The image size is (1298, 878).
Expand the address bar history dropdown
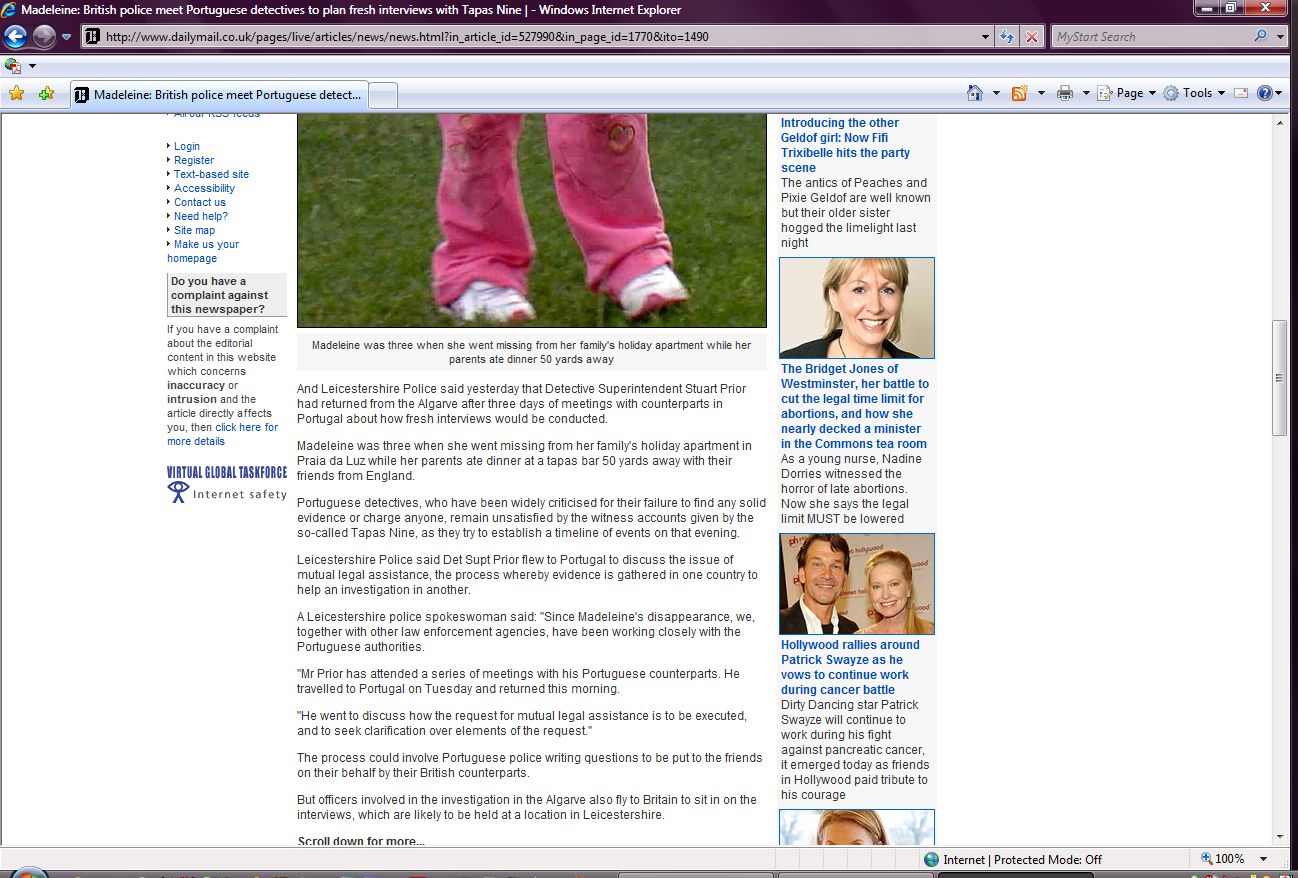click(x=986, y=37)
